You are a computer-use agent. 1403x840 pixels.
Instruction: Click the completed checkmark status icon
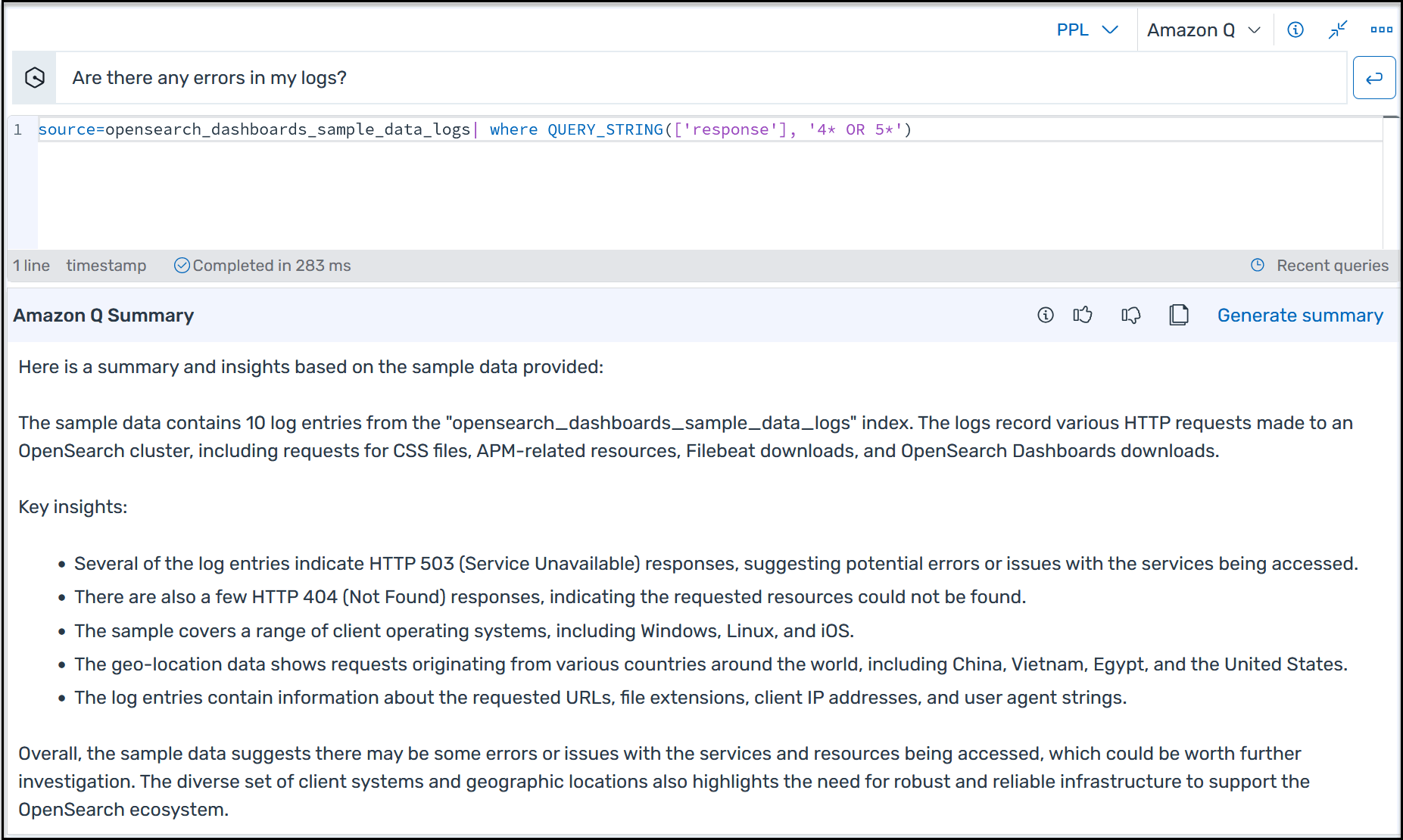pyautogui.click(x=182, y=265)
